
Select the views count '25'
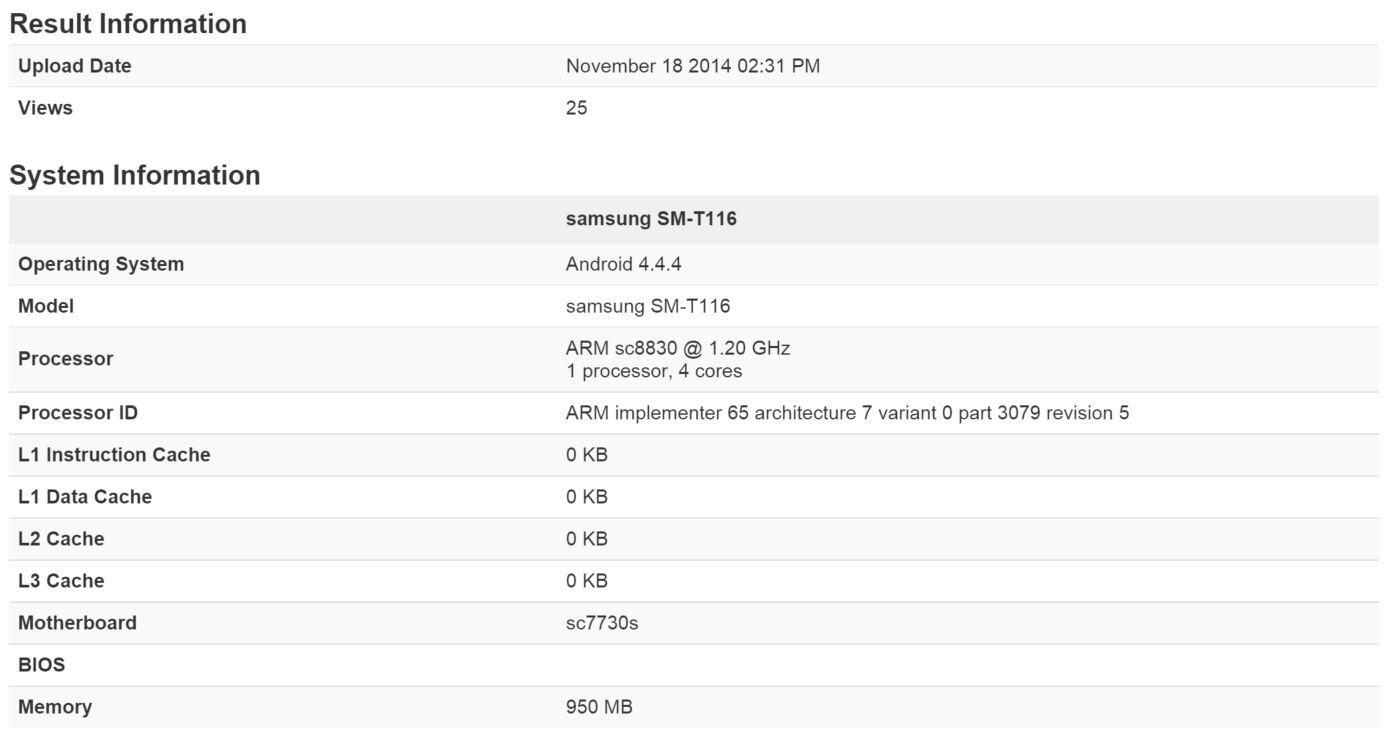[577, 108]
